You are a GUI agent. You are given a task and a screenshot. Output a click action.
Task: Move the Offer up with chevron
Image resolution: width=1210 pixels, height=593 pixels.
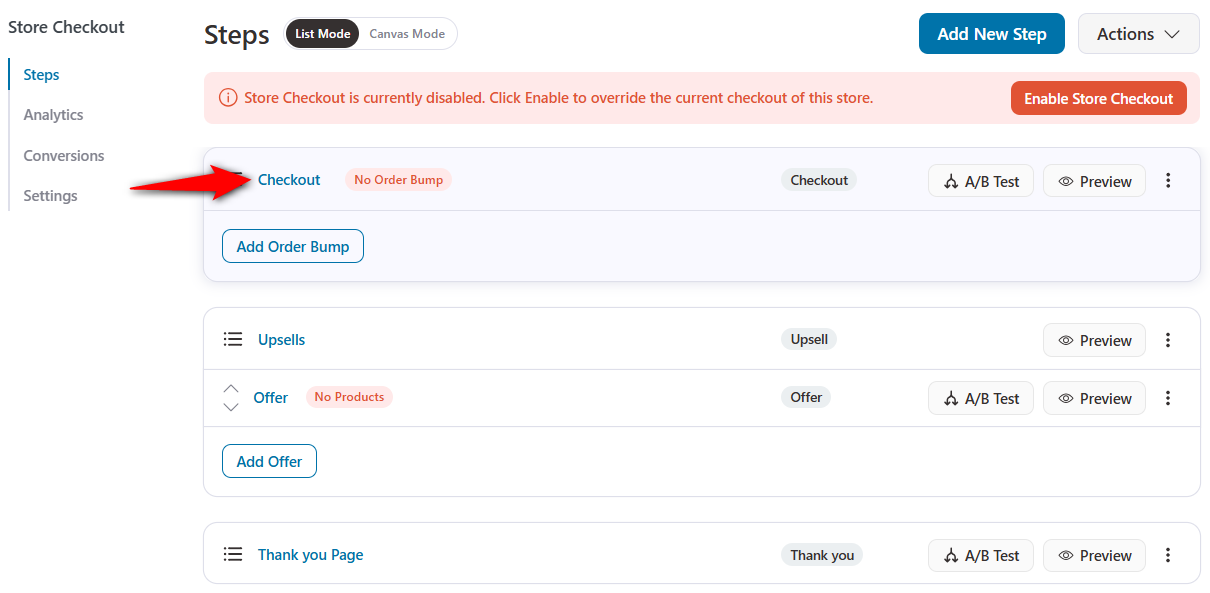231,389
